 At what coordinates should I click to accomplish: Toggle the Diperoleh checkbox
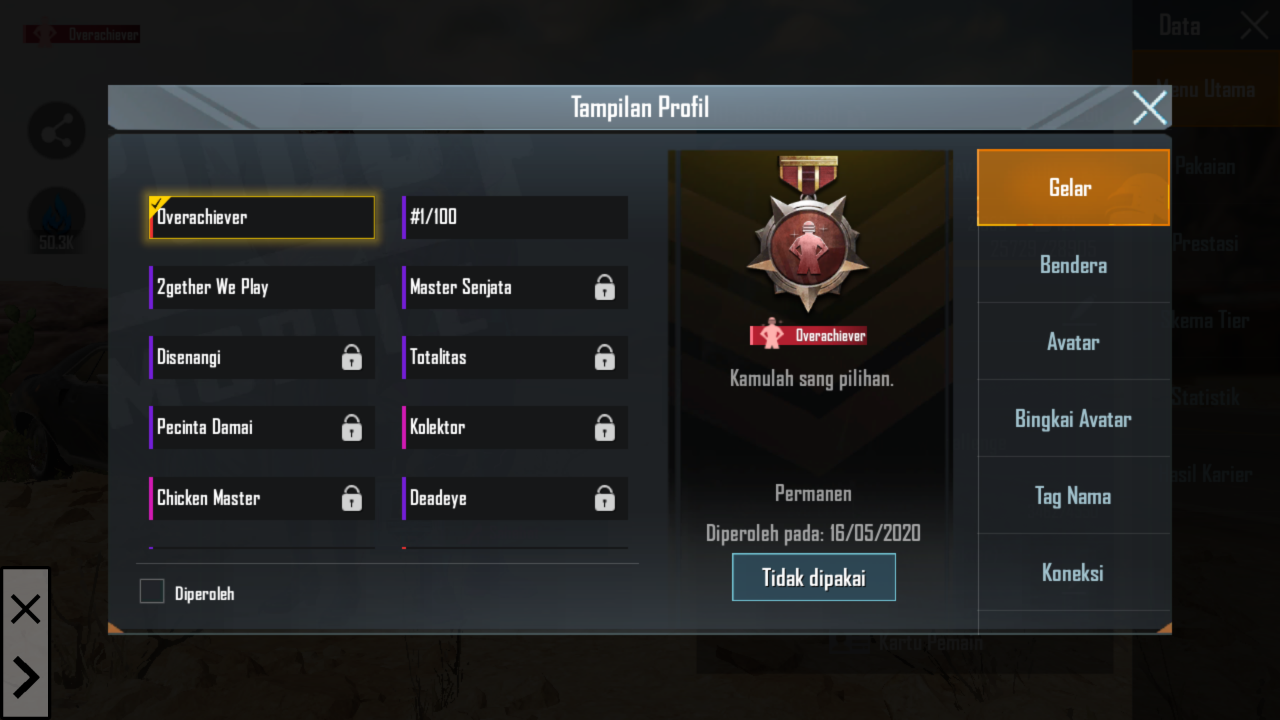pyautogui.click(x=152, y=592)
